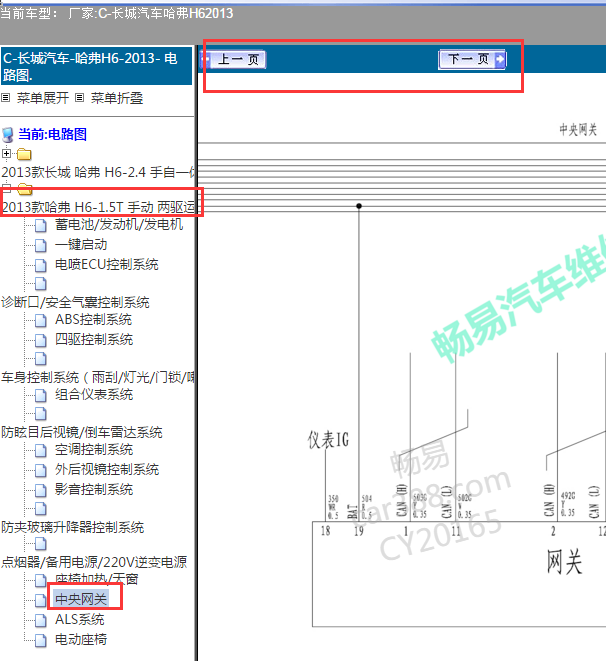
Task: Click page icon above 点烟器/备用电源
Action: 40,544
